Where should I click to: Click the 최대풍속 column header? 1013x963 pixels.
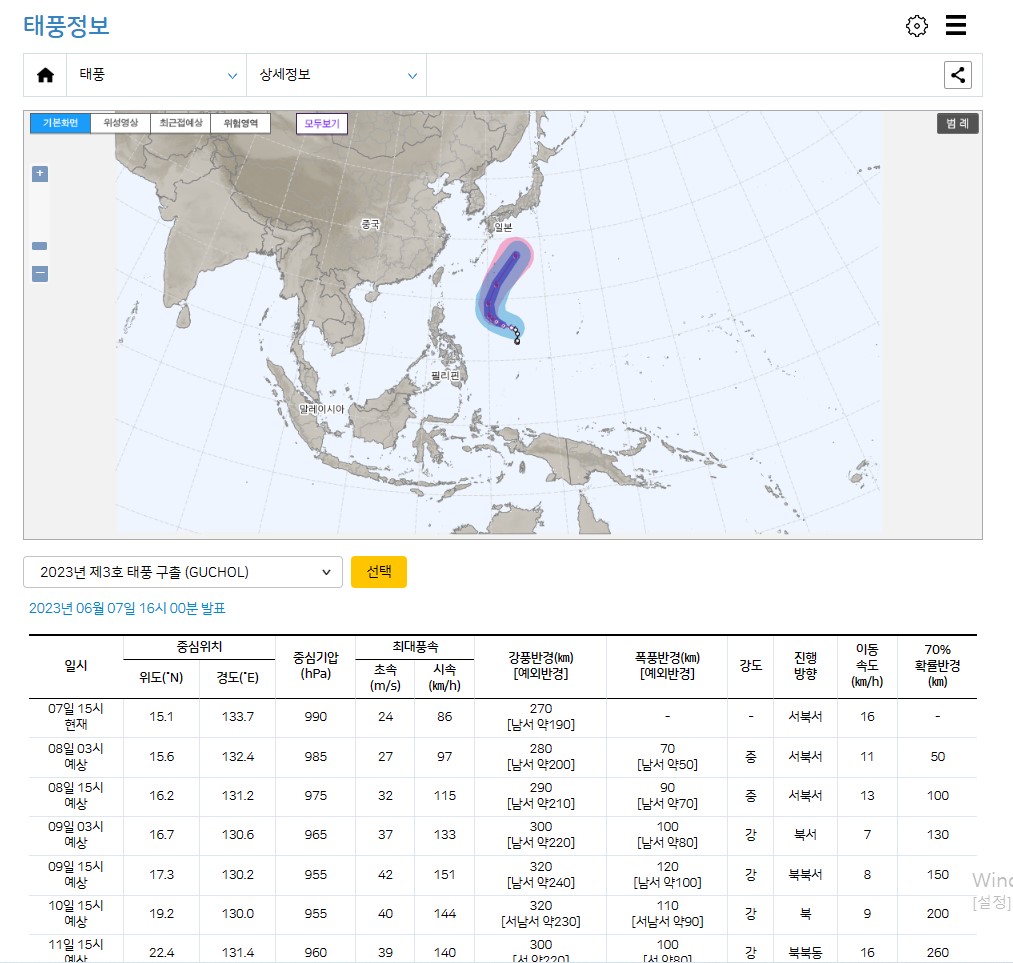415,647
